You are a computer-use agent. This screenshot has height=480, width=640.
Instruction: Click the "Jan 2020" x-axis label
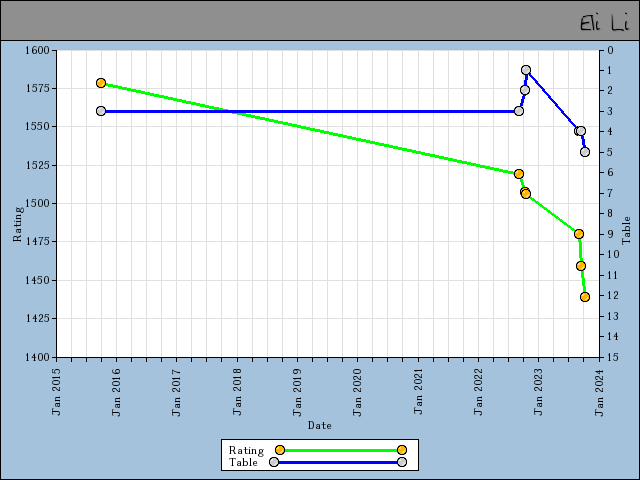pos(357,392)
